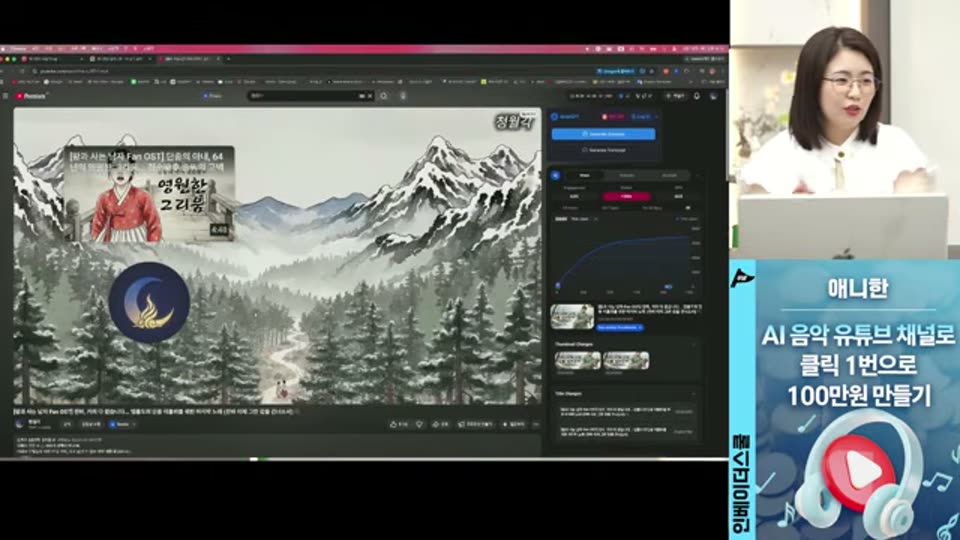Image resolution: width=960 pixels, height=540 pixels.
Task: Click the blue Generate Summary button
Action: [x=603, y=134]
